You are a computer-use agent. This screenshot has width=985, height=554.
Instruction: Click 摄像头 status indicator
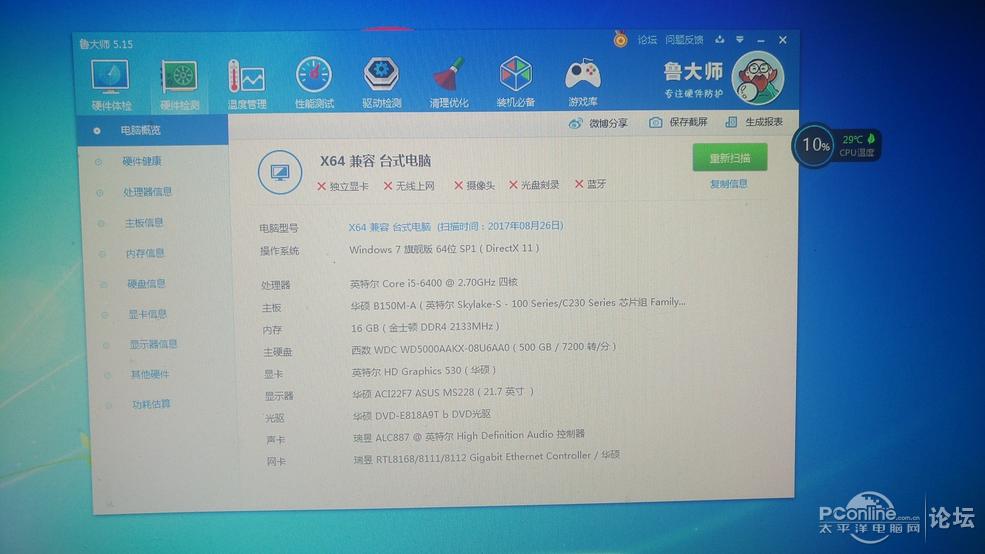coord(474,185)
